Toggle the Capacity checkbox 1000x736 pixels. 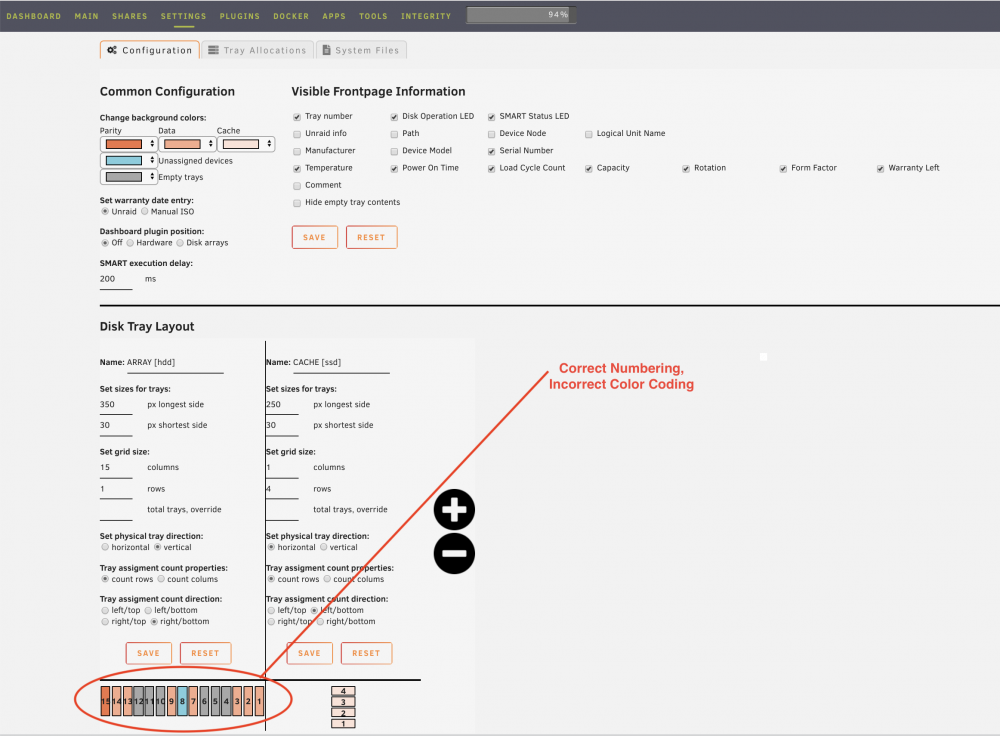click(589, 168)
